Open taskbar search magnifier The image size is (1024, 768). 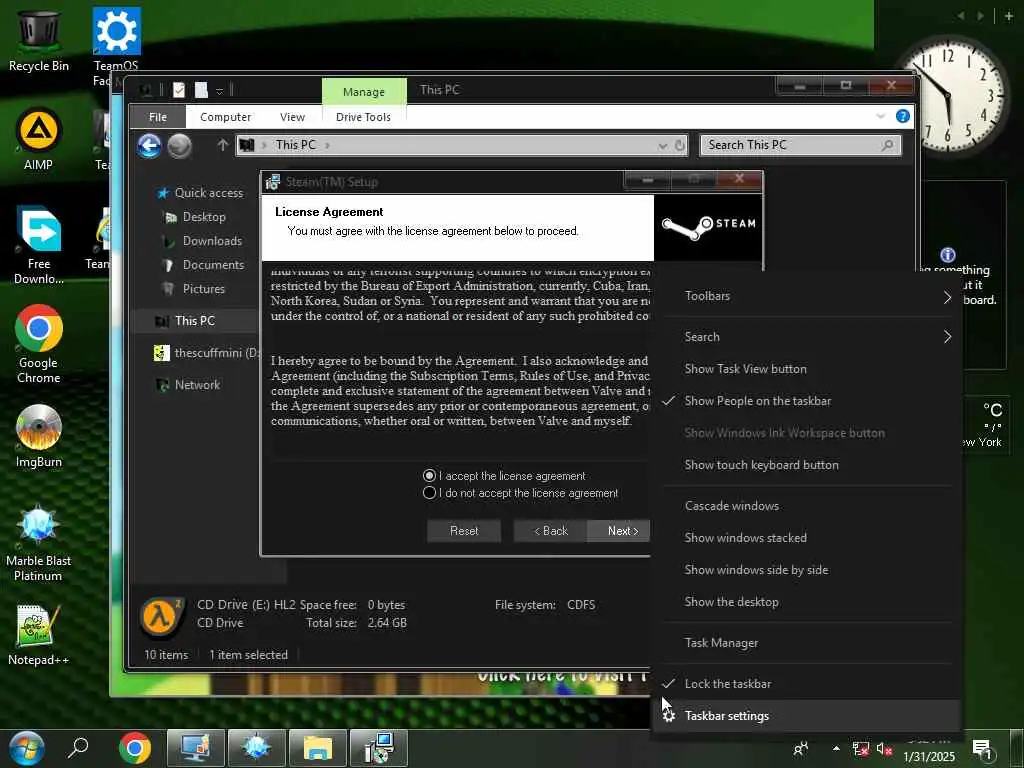[x=78, y=748]
